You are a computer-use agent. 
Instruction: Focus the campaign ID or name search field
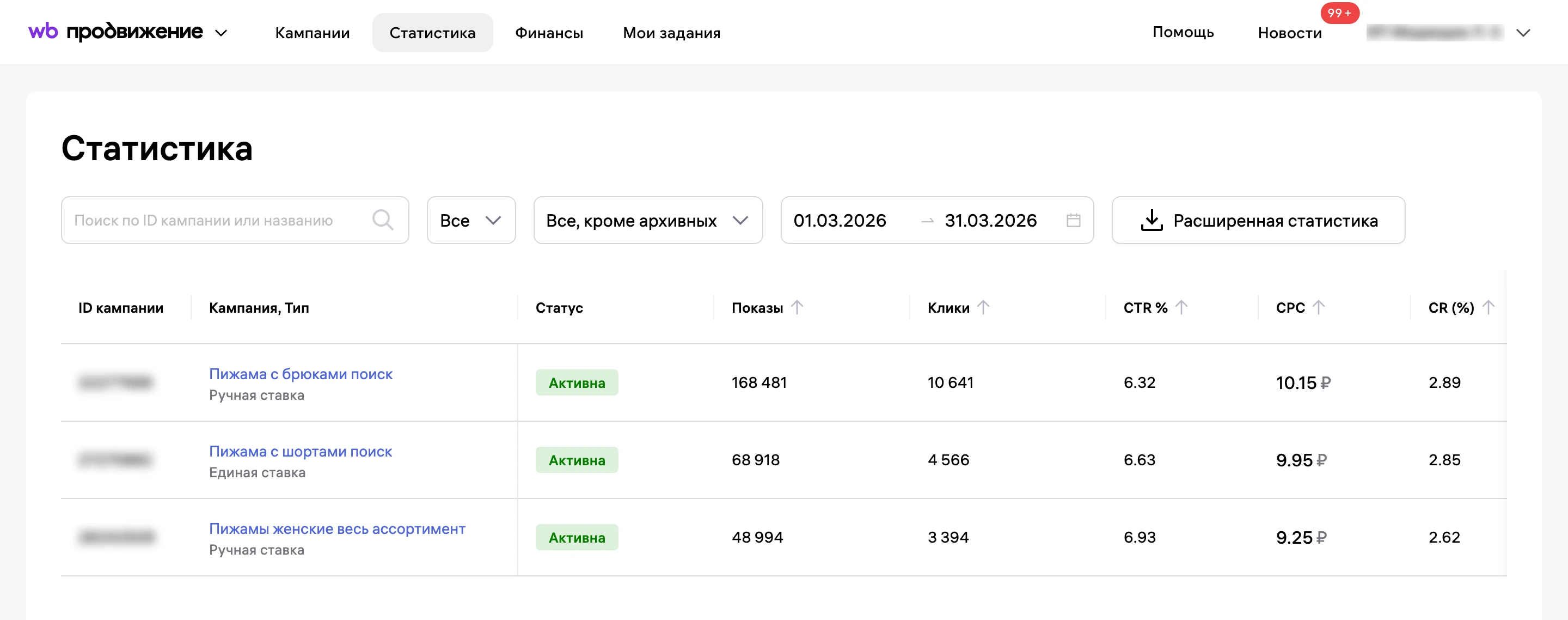tap(235, 220)
